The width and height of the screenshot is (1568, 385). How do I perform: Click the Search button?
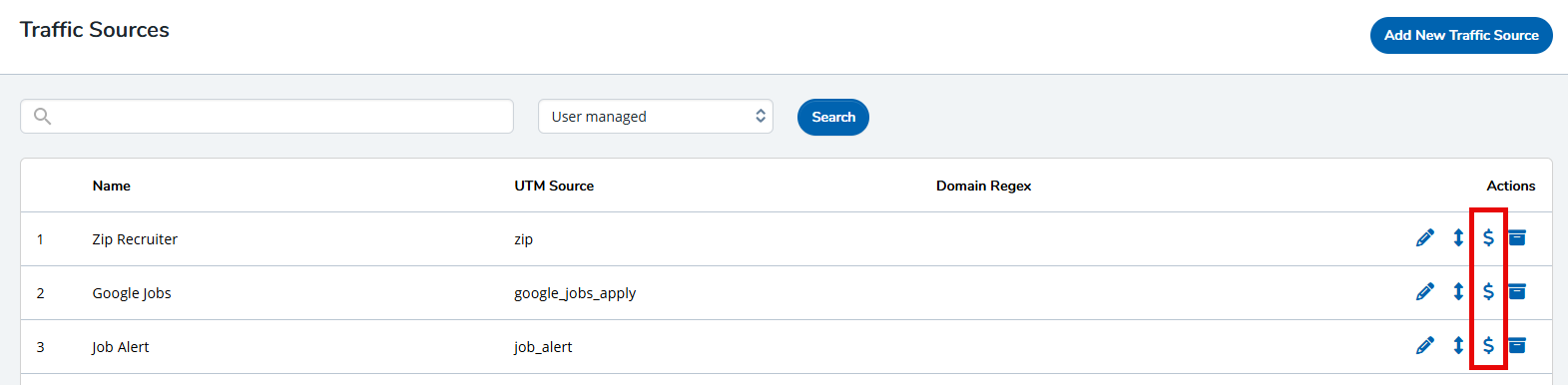click(833, 117)
